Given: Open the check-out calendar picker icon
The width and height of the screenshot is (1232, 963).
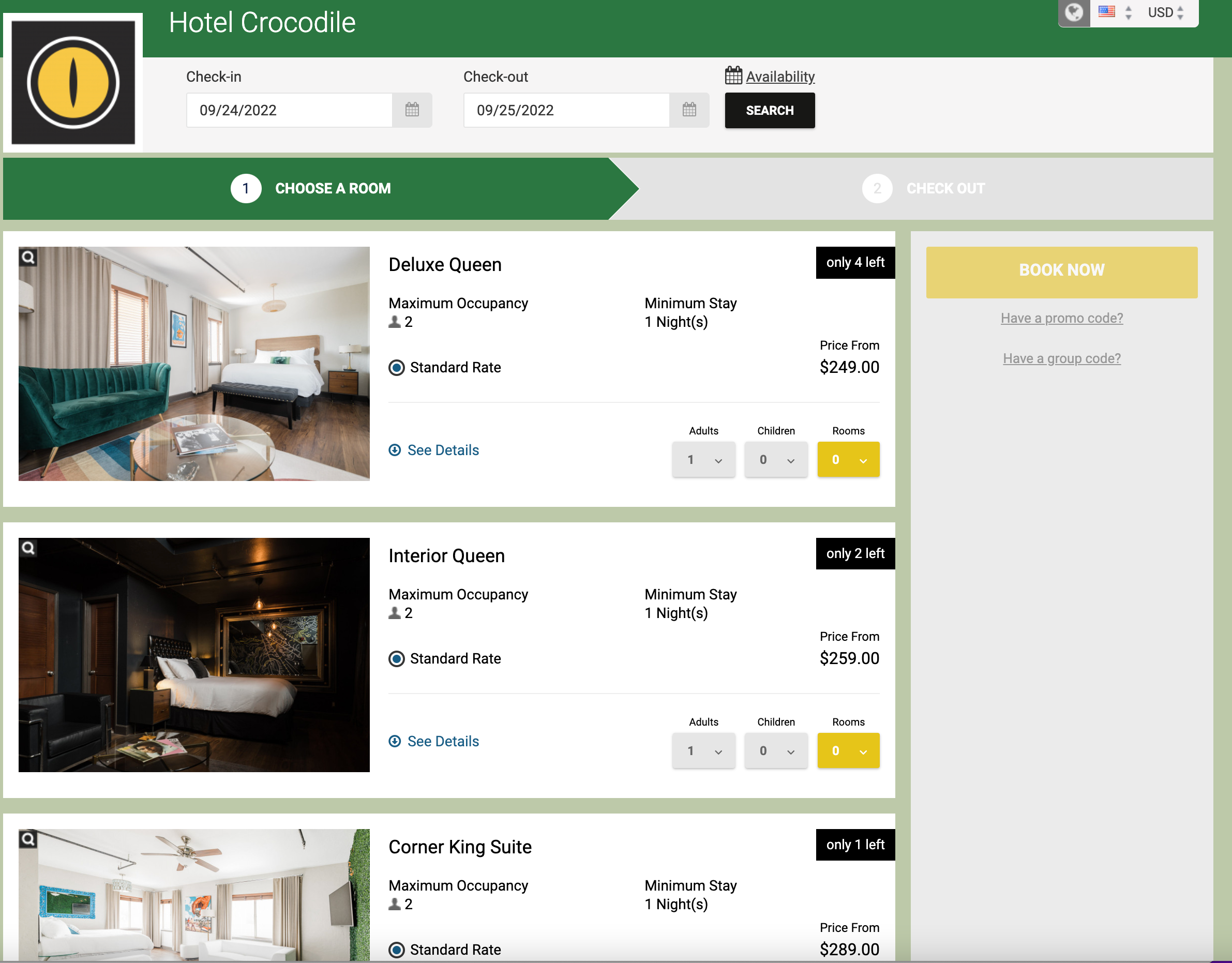Looking at the screenshot, I should tap(689, 110).
